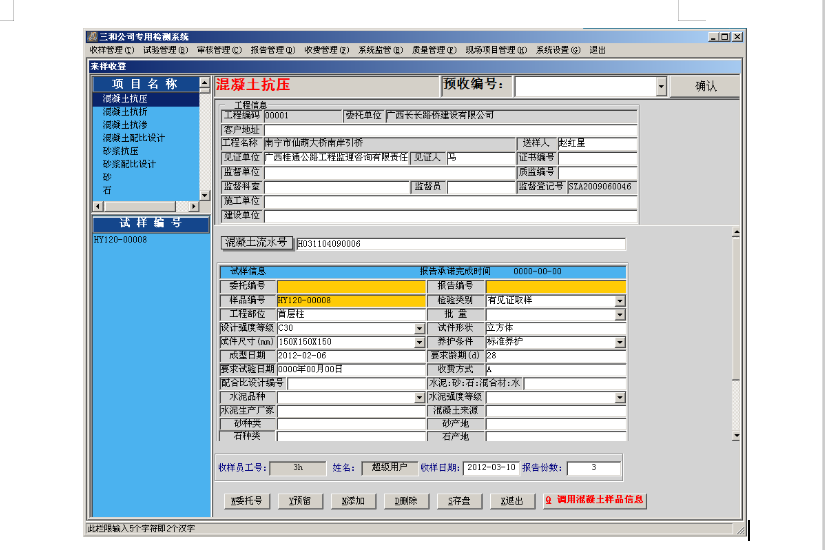Click the 要求龄期 field showing 28

point(556,356)
